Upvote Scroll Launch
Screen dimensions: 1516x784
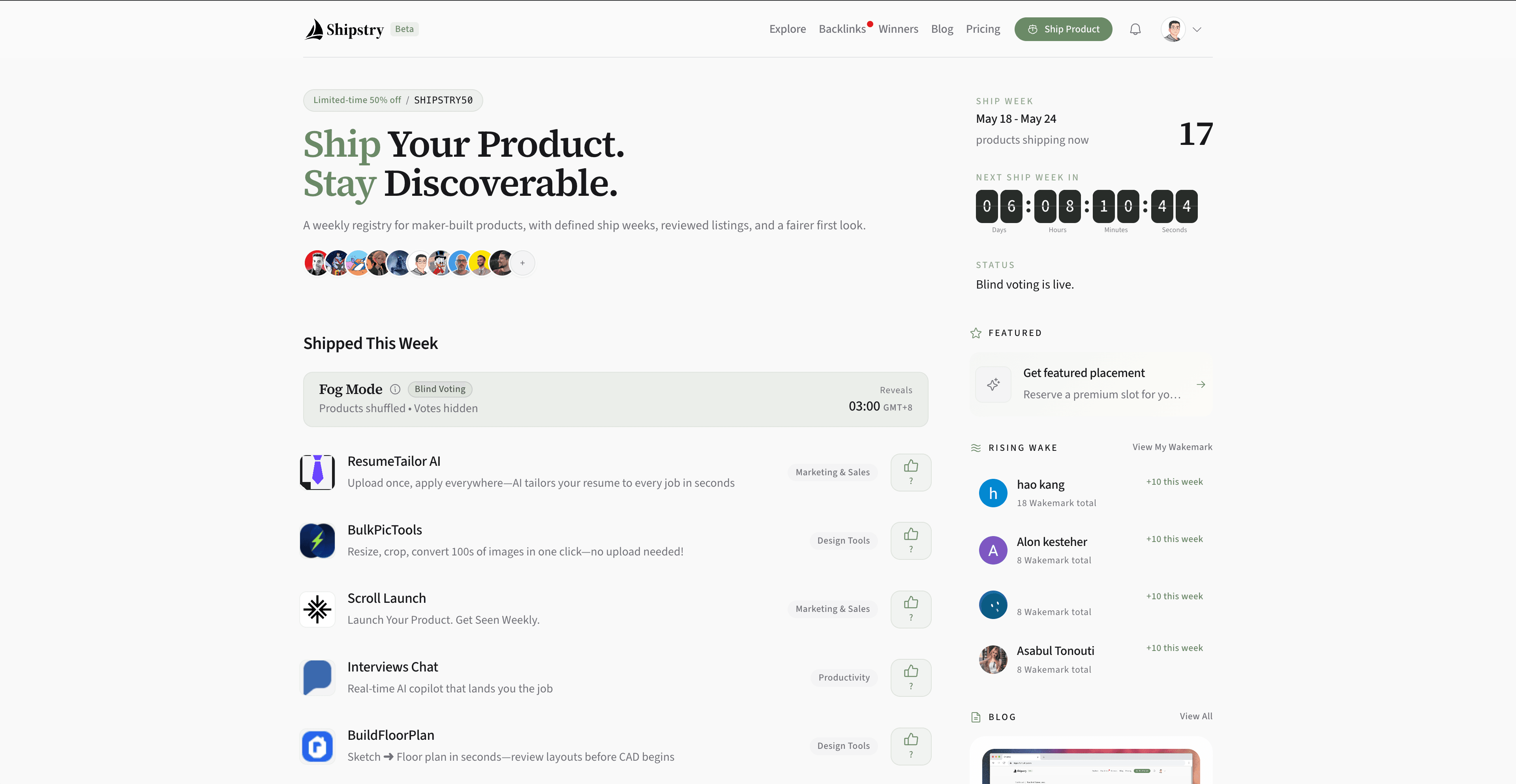pyautogui.click(x=910, y=609)
